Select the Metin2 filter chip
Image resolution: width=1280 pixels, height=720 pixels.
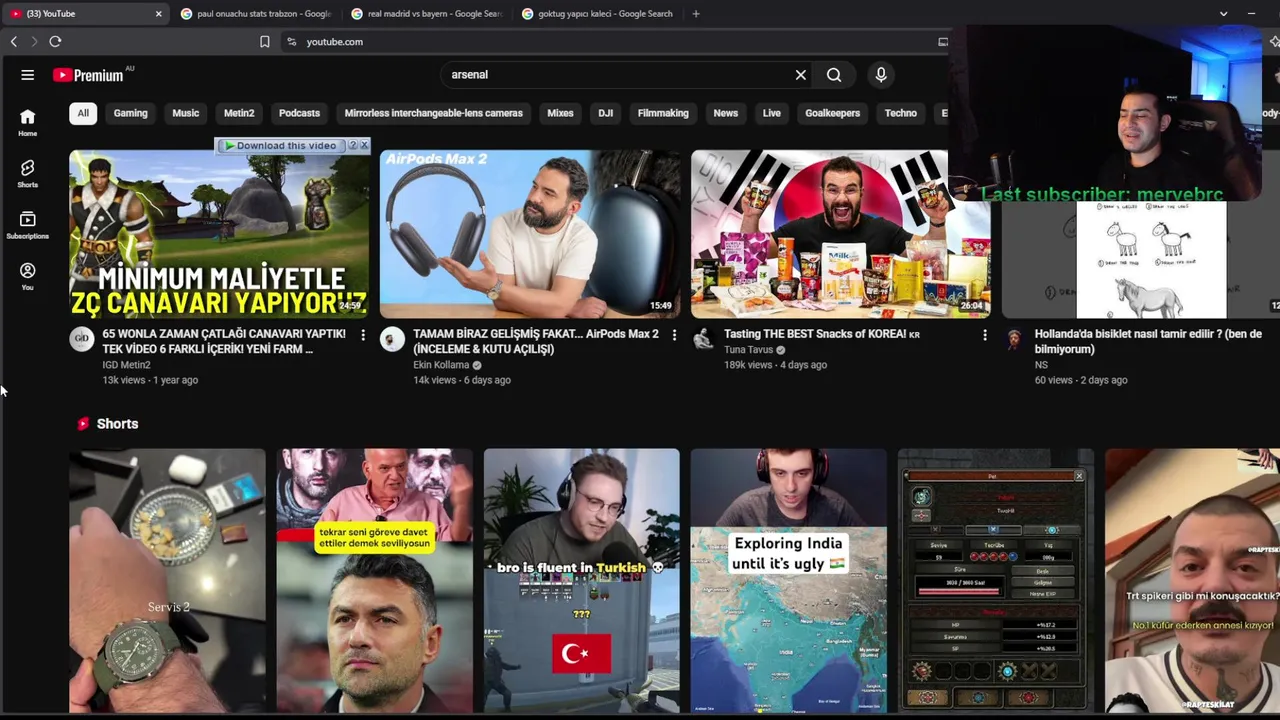pyautogui.click(x=239, y=113)
